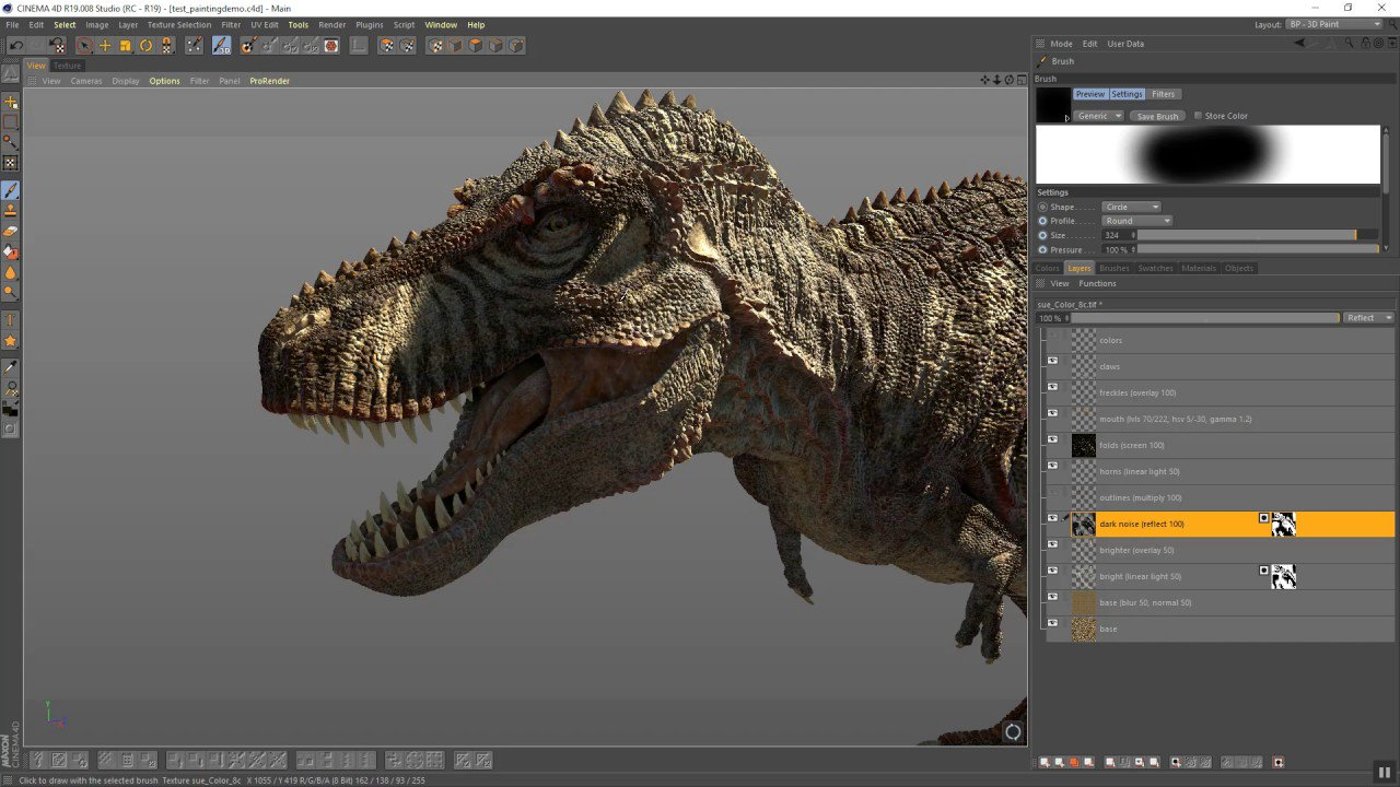
Task: Activate the Move tool in top toolbar
Action: coord(105,46)
